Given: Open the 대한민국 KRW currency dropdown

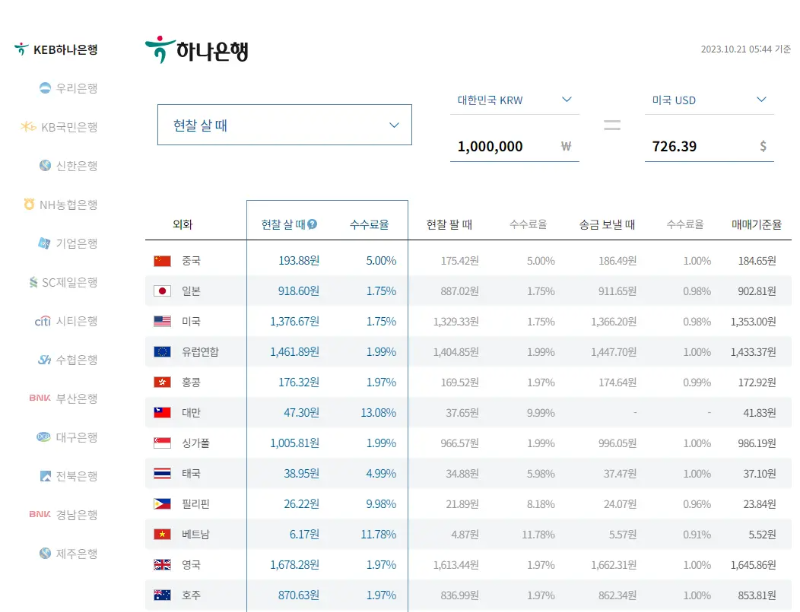Looking at the screenshot, I should 515,100.
